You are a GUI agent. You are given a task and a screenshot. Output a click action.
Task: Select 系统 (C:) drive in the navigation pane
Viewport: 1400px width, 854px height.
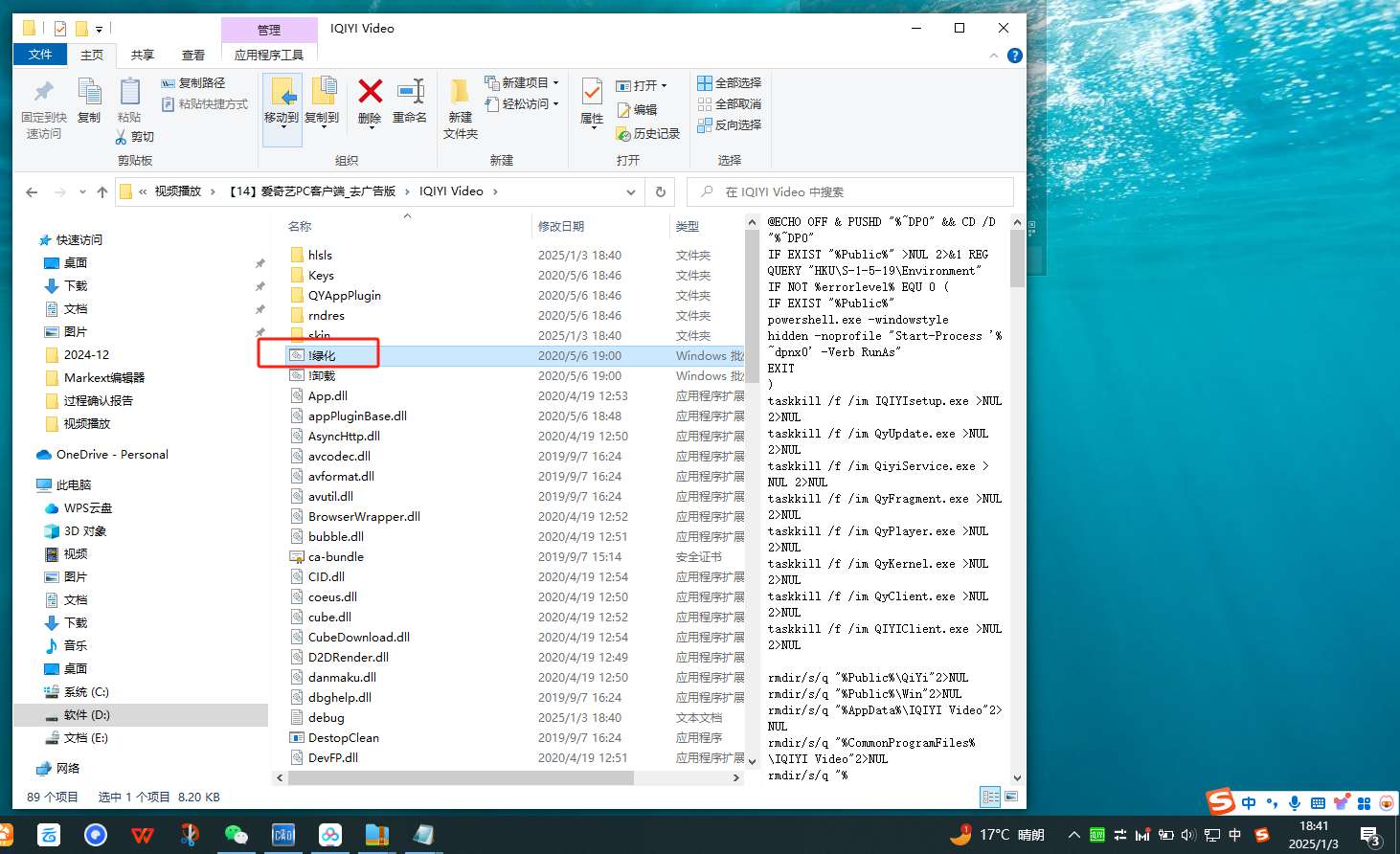tap(86, 692)
